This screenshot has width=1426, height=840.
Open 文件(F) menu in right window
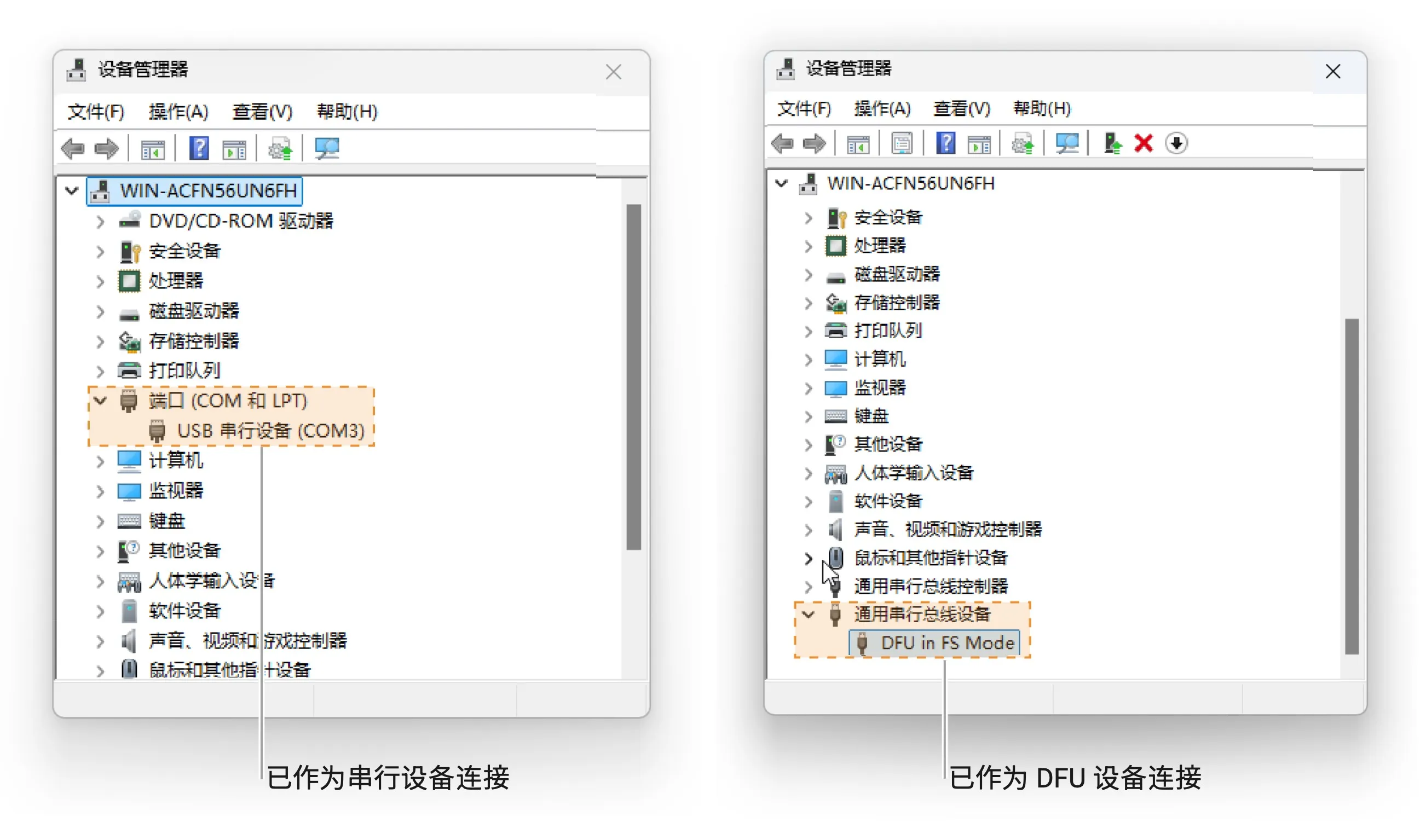[804, 109]
